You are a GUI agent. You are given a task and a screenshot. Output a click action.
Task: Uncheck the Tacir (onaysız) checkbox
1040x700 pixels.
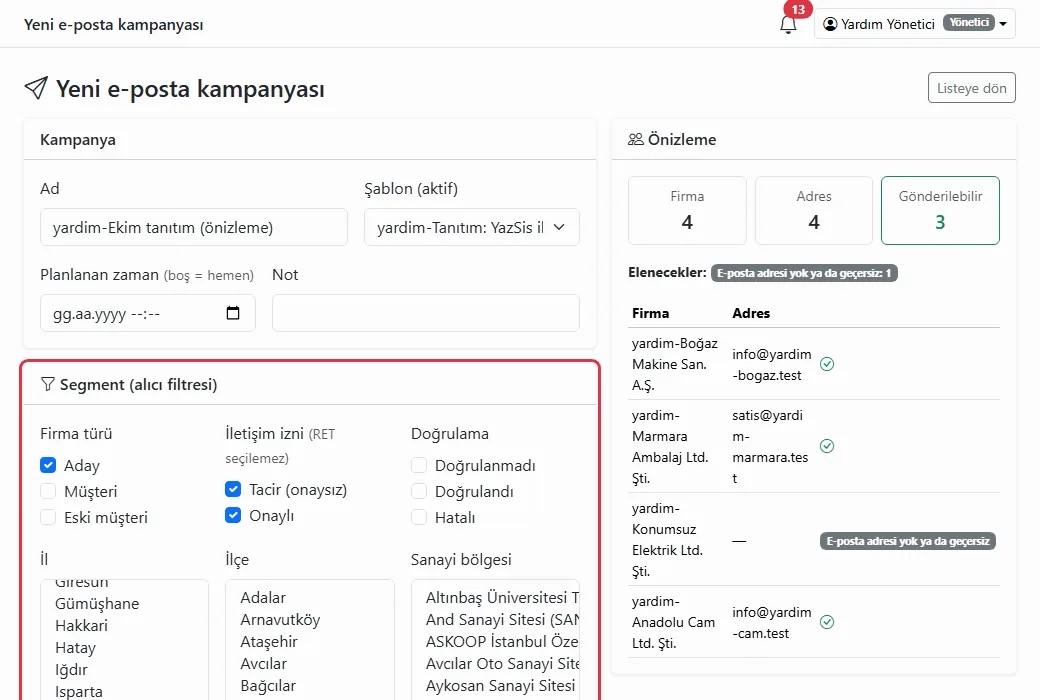coord(233,489)
